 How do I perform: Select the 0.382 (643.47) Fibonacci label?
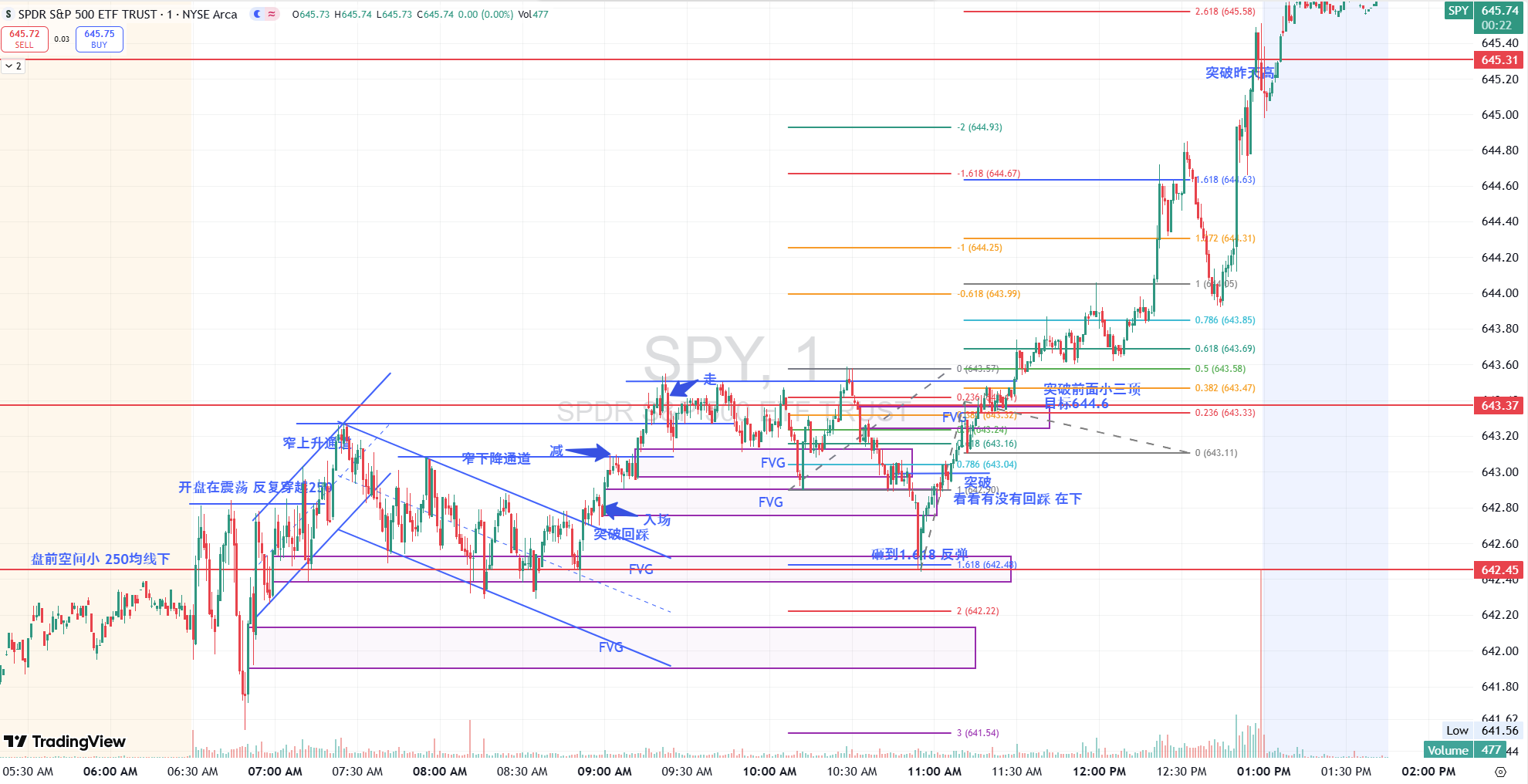point(1225,388)
